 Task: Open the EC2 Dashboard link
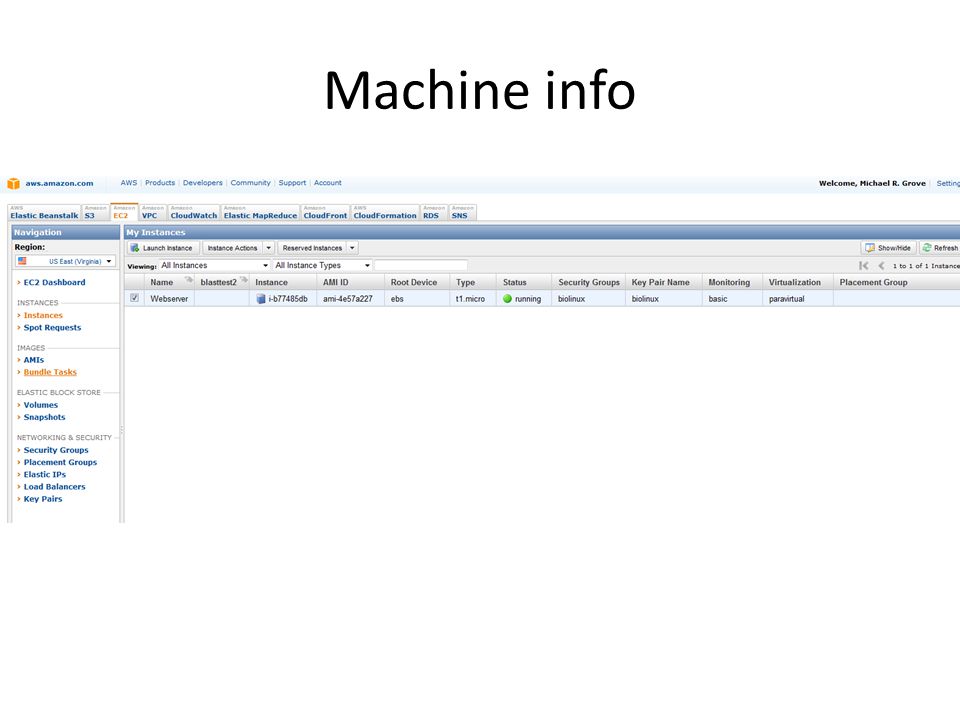(54, 282)
